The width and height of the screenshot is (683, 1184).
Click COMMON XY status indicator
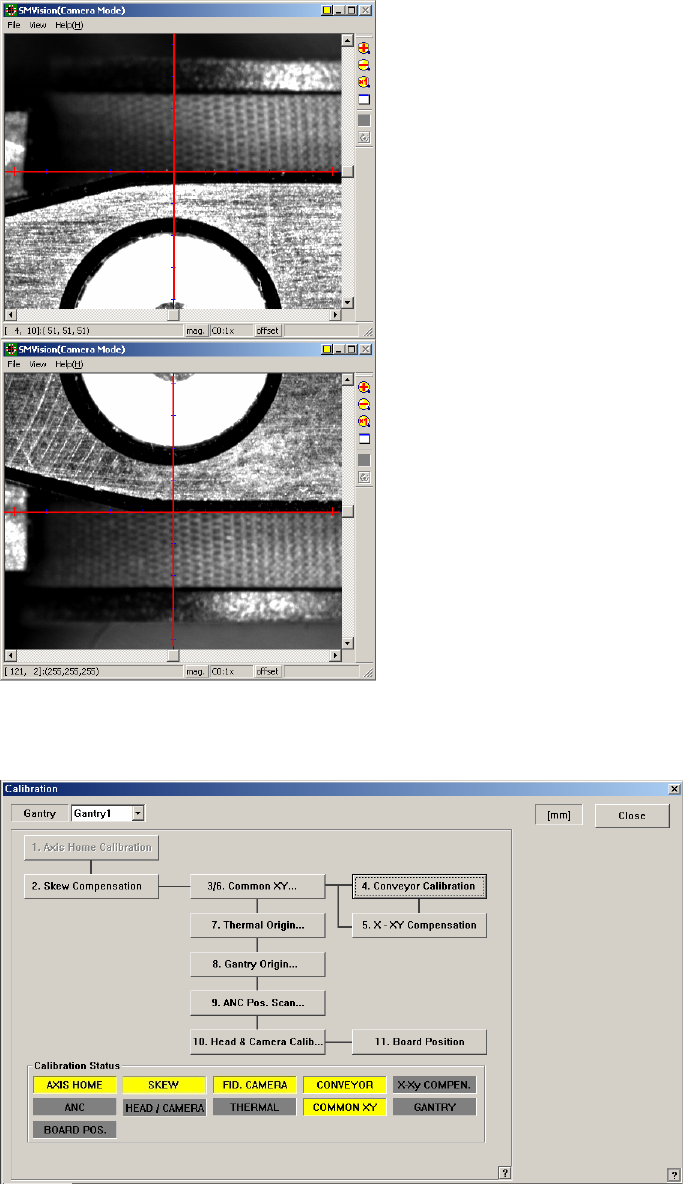[345, 1108]
